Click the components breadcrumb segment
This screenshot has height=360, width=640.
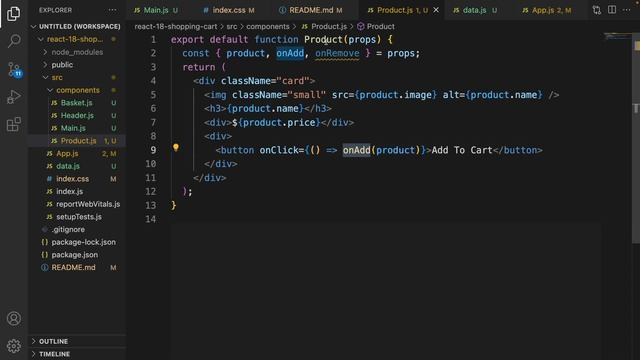(267, 27)
